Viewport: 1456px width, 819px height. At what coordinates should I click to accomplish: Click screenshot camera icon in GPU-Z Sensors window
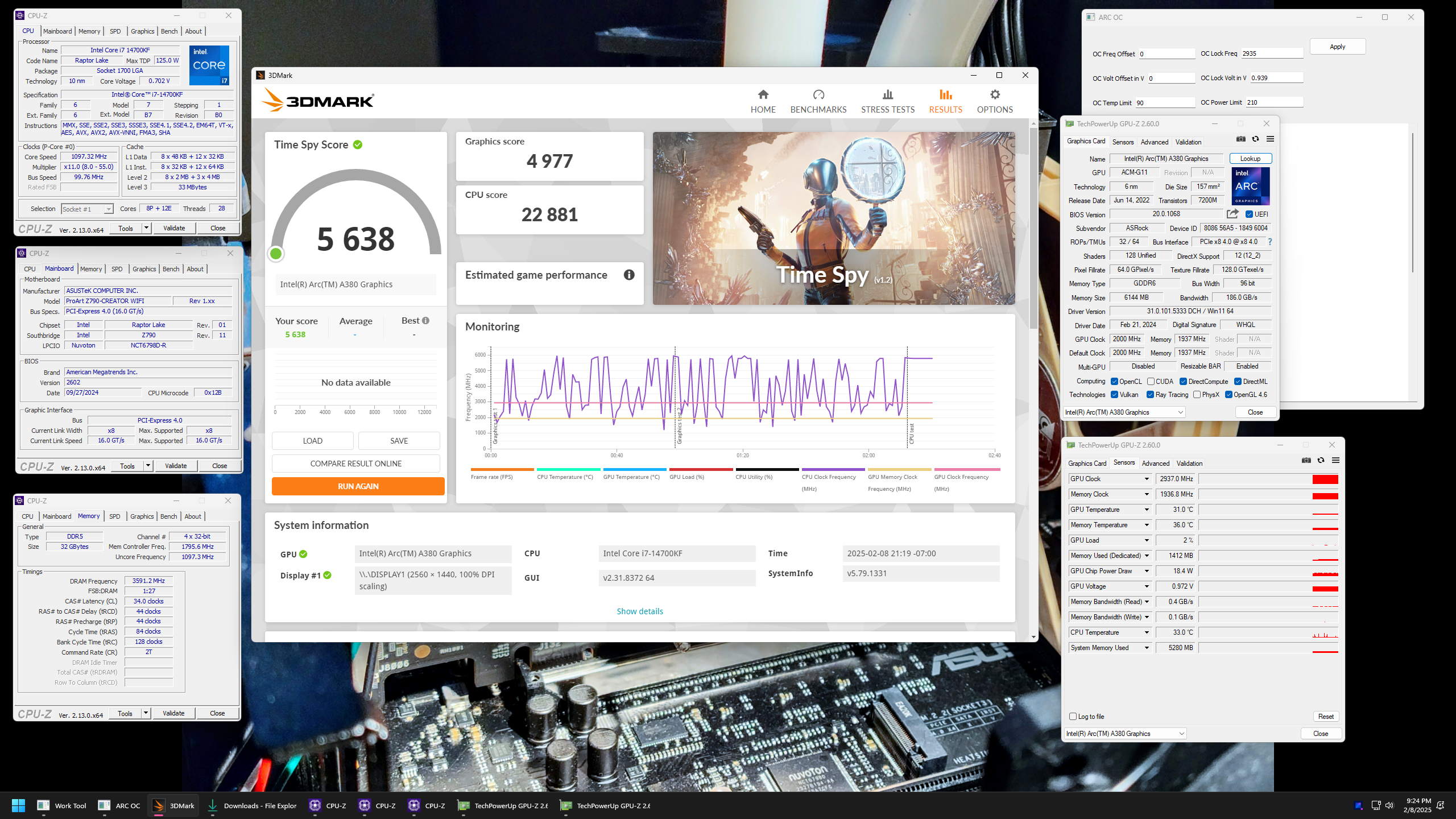click(1306, 460)
